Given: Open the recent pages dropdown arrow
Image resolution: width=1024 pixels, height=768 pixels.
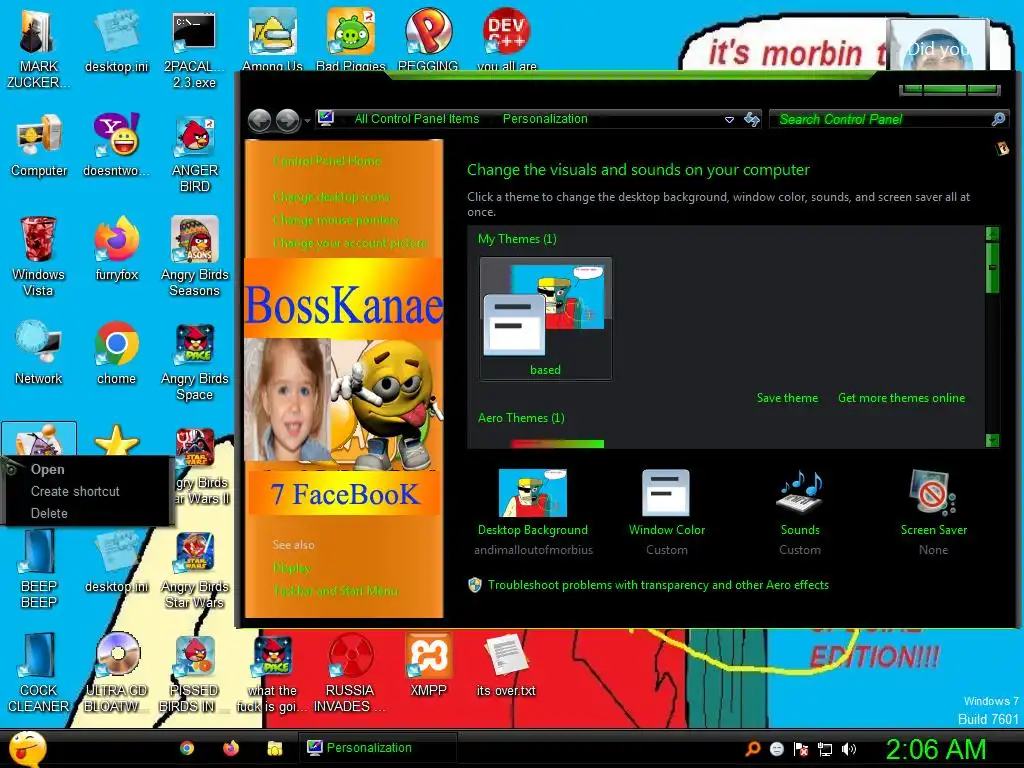Looking at the screenshot, I should [306, 121].
